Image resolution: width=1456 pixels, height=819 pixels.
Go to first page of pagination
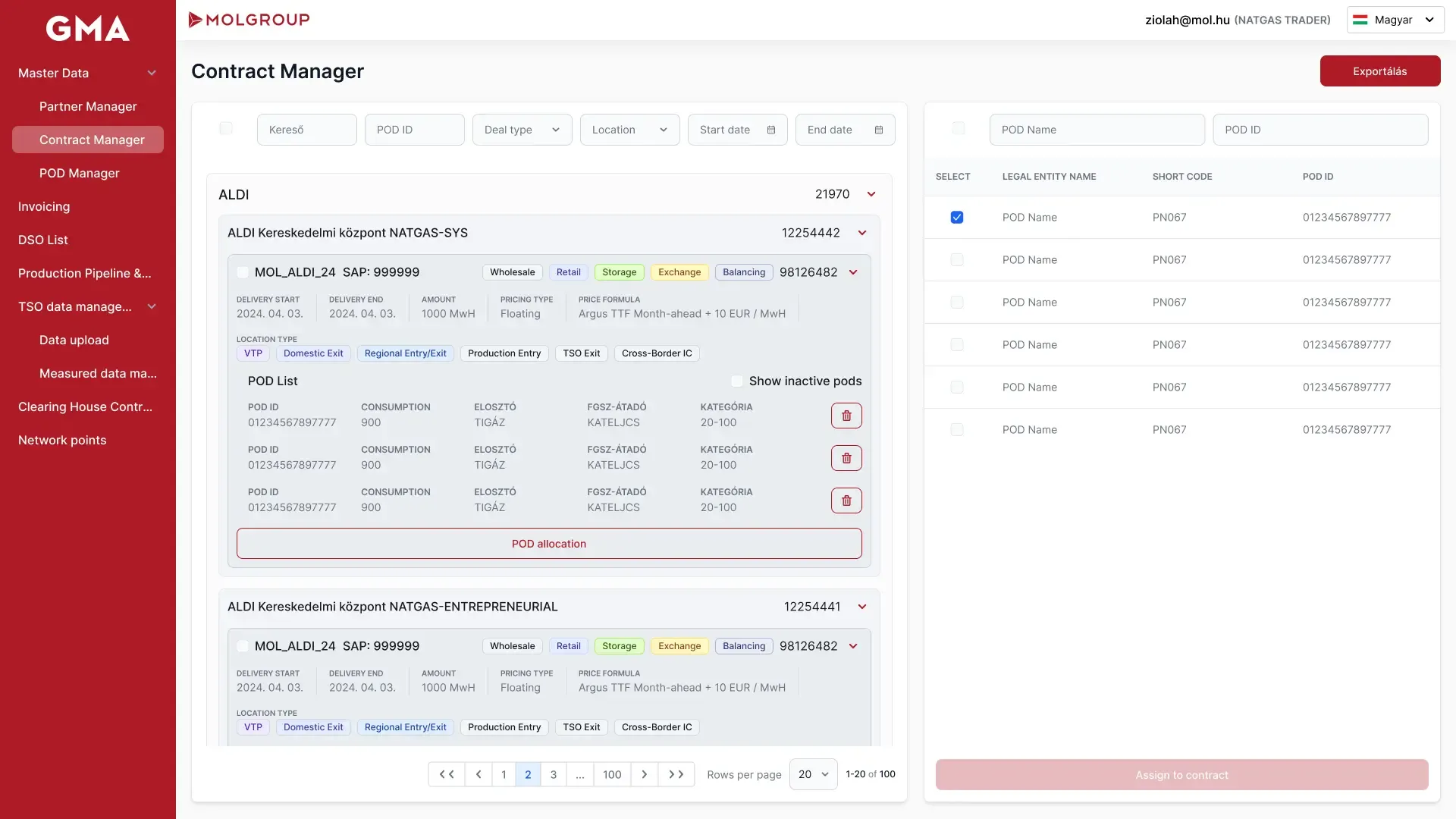(447, 774)
